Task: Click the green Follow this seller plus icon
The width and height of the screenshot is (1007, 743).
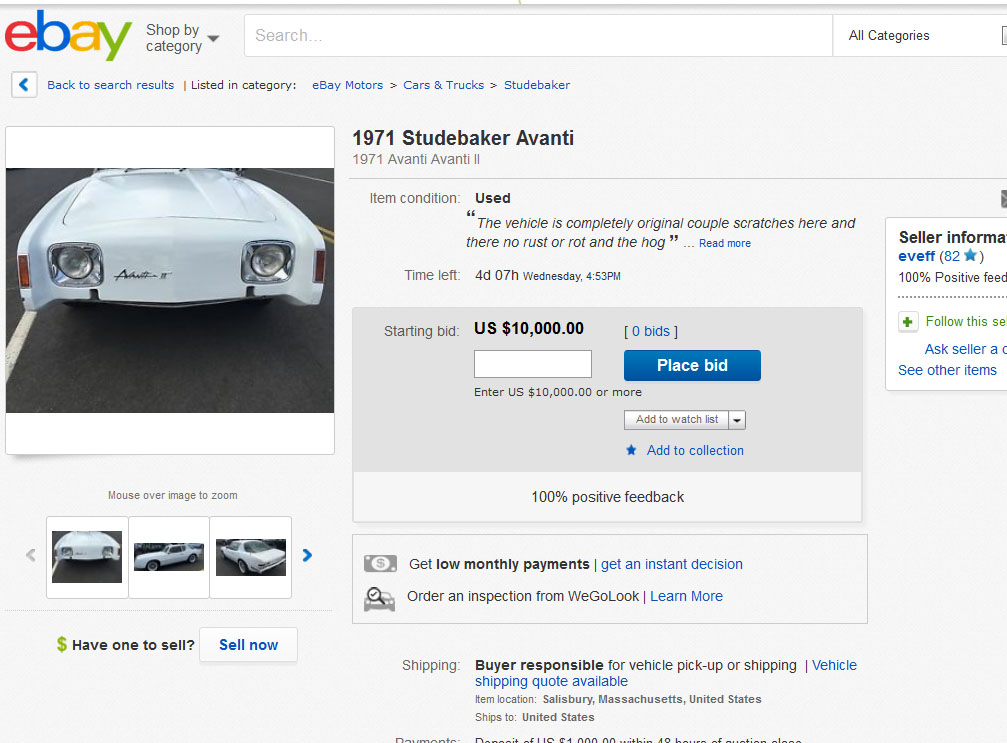Action: pyautogui.click(x=908, y=322)
